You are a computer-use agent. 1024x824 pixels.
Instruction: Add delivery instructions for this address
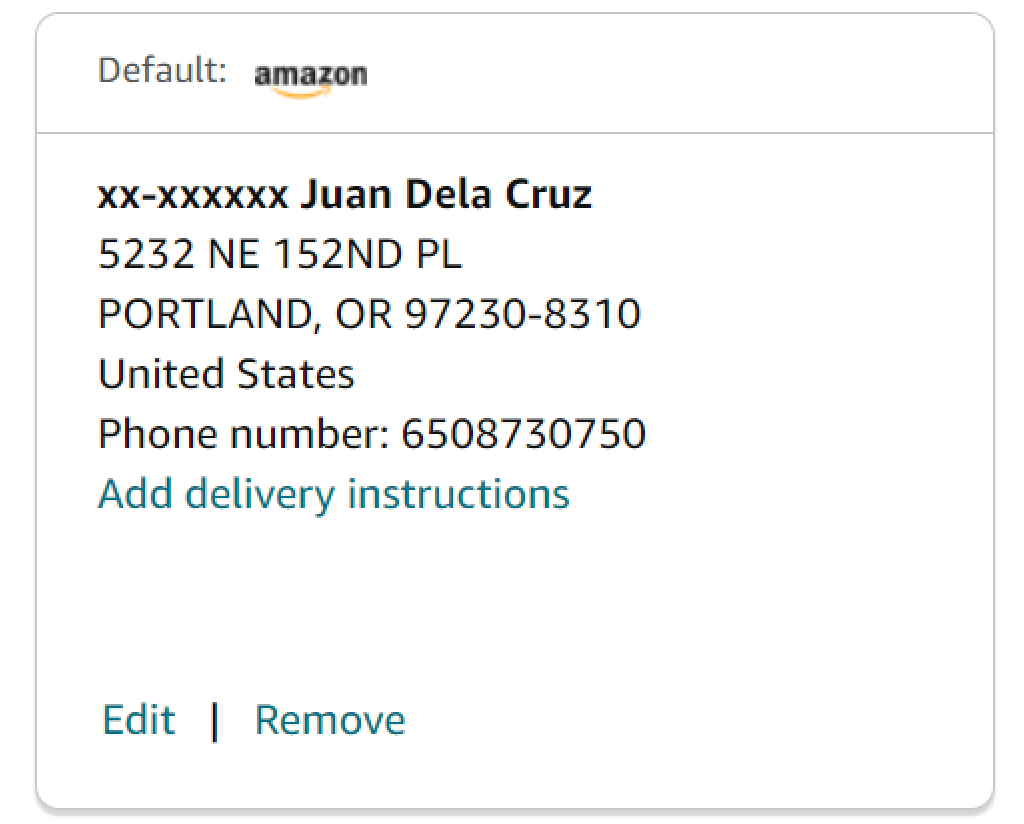click(x=333, y=494)
